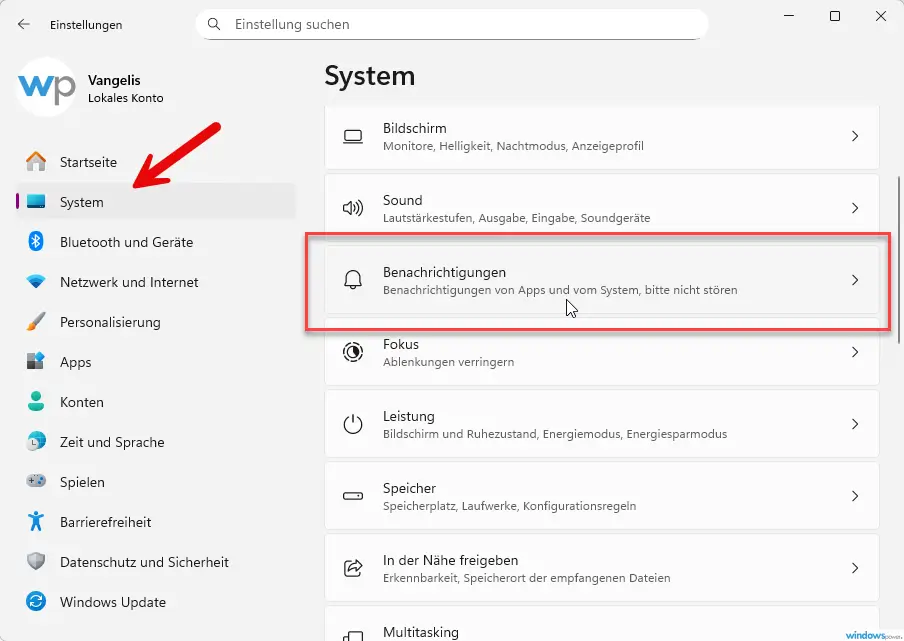Viewport: 904px width, 641px height.
Task: Select Apps in the sidebar
Action: pyautogui.click(x=75, y=362)
